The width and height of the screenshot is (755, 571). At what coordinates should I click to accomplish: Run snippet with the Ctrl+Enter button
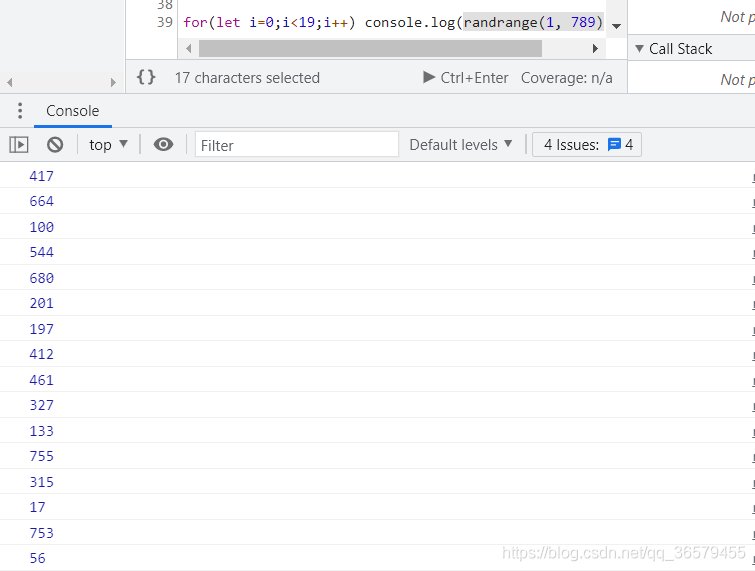(466, 78)
